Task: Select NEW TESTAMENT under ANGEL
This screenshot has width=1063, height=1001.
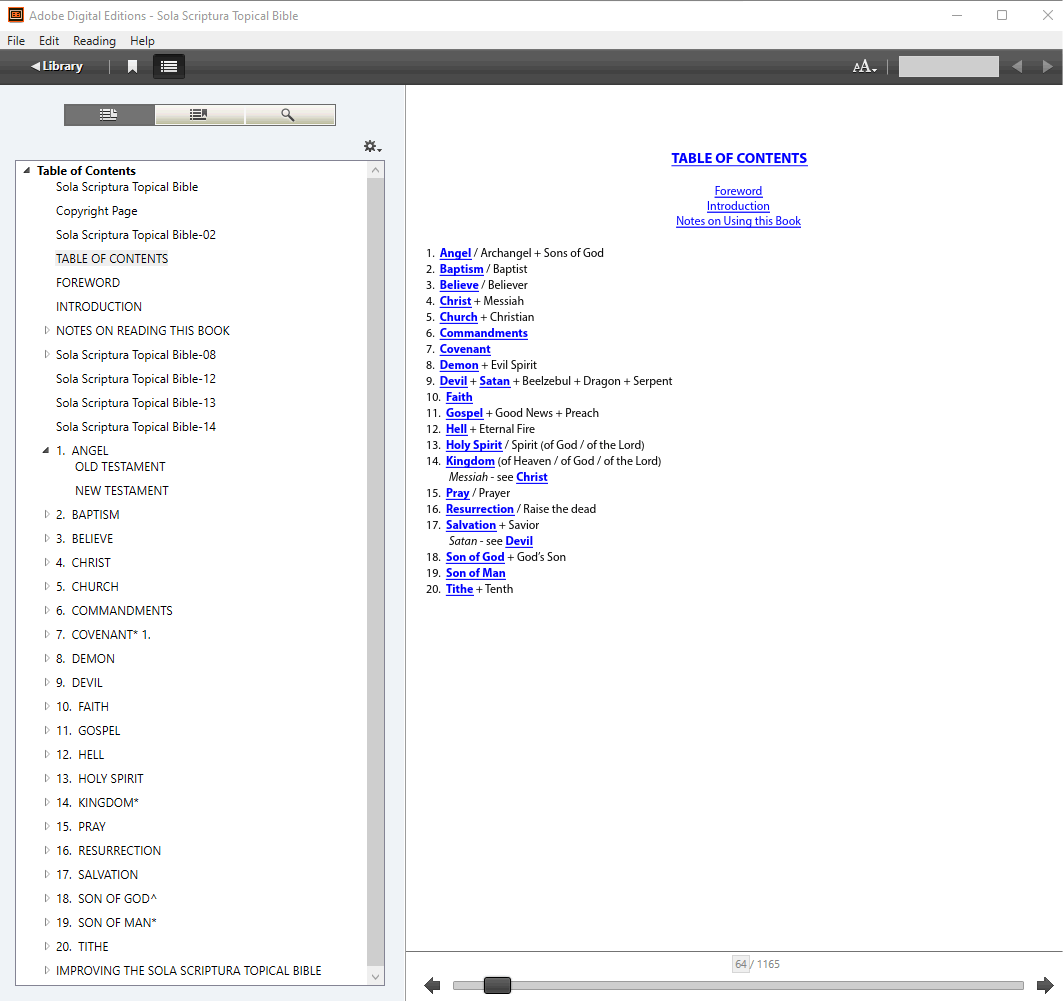Action: [122, 491]
